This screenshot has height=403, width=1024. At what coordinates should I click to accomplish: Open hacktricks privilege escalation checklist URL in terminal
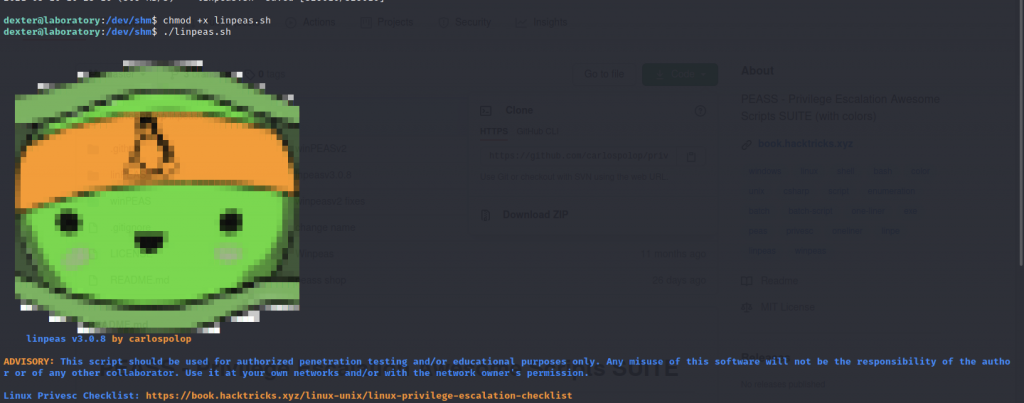358,396
